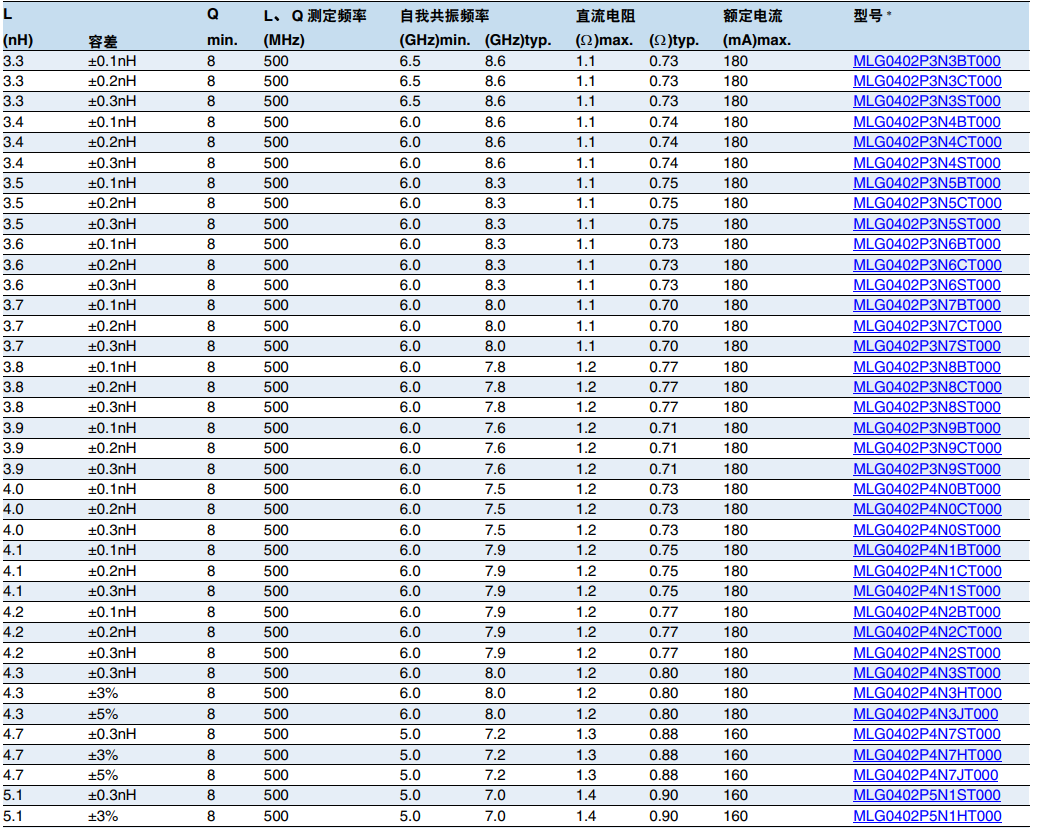This screenshot has height=828, width=1037.
Task: Select the MLG0402P3N9CT000 model link
Action: [x=927, y=448]
